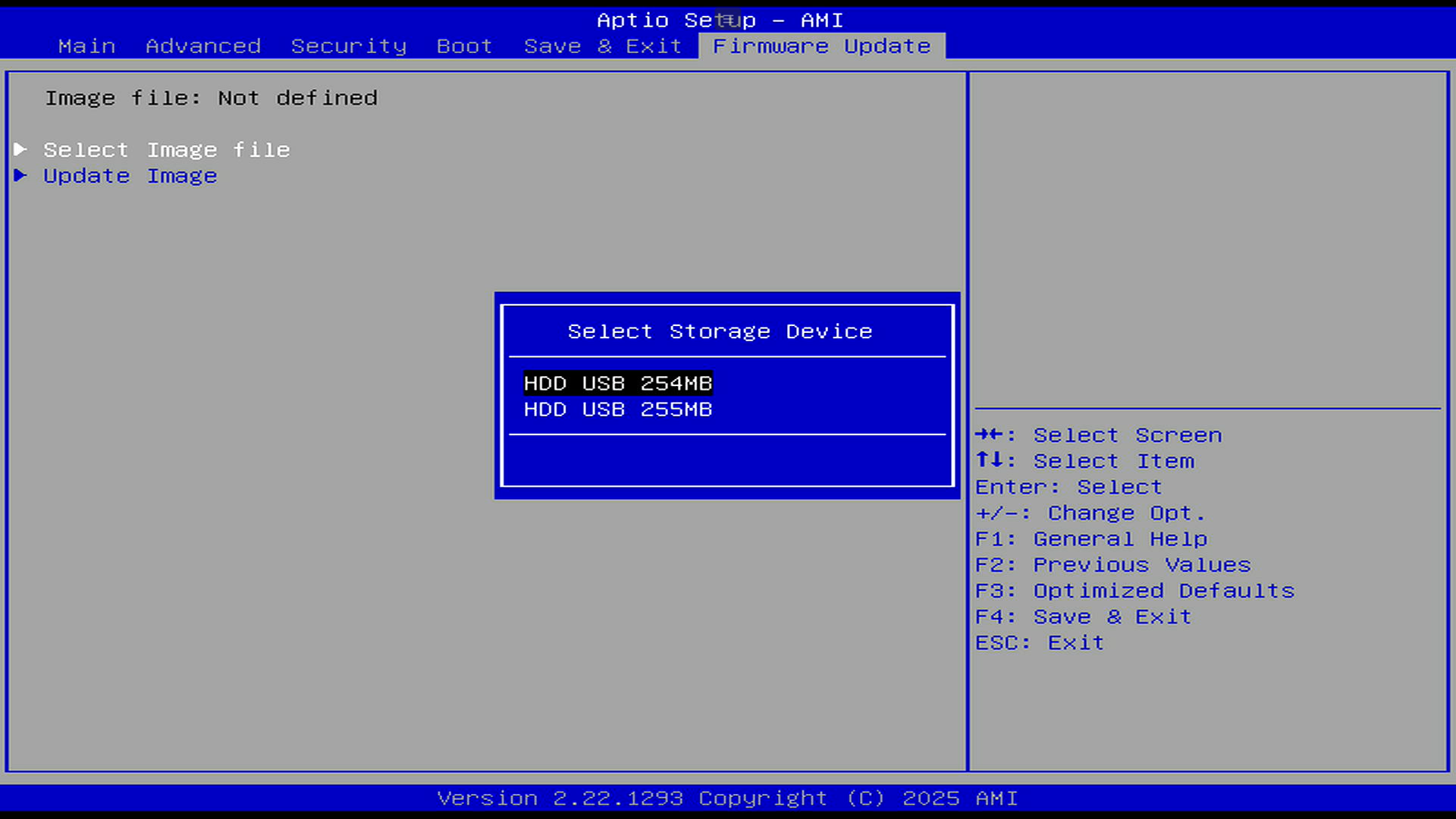Click up-down arrows Select Item hint

tap(1084, 461)
